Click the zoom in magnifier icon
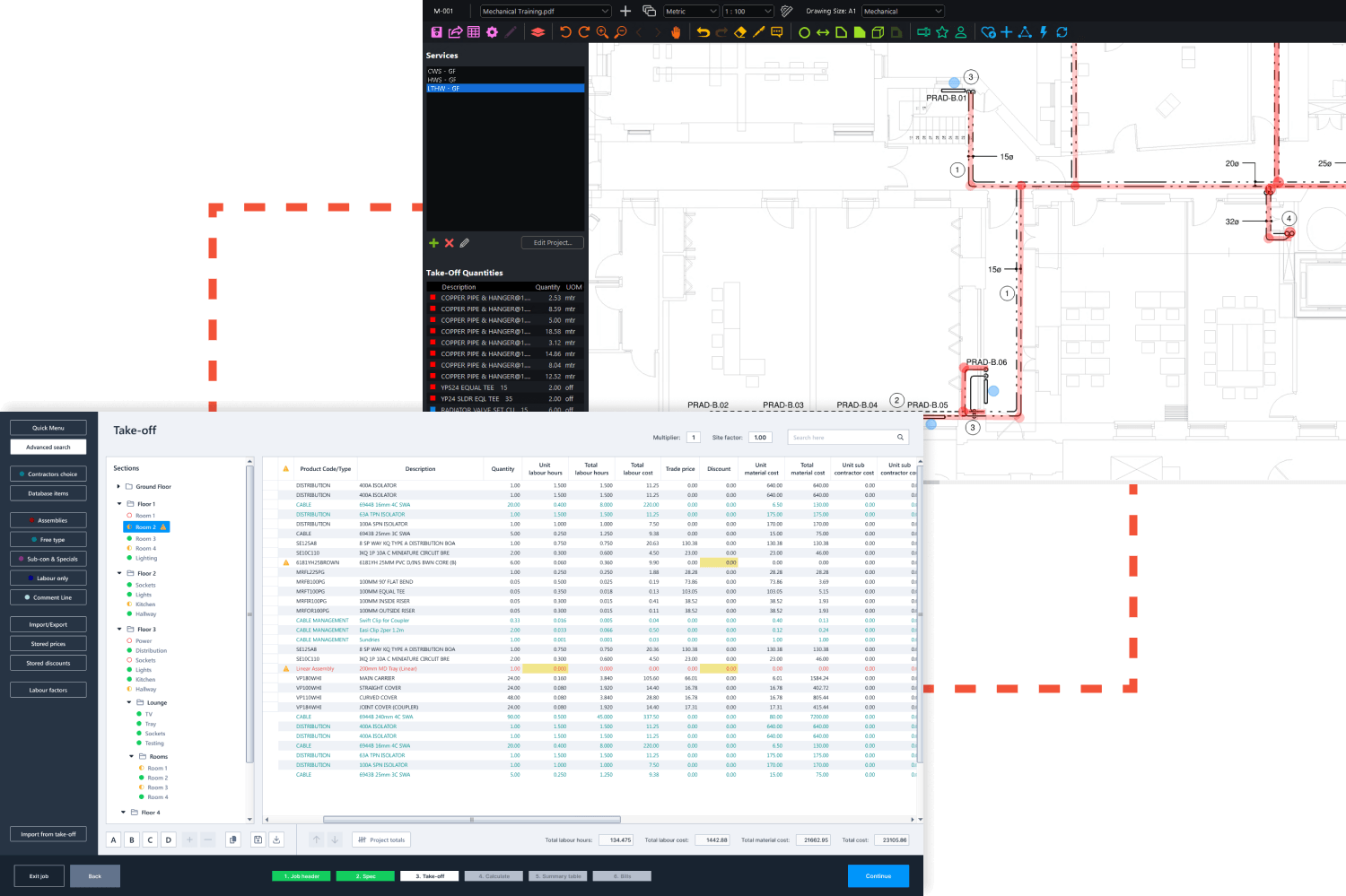The image size is (1346, 896). (x=602, y=32)
